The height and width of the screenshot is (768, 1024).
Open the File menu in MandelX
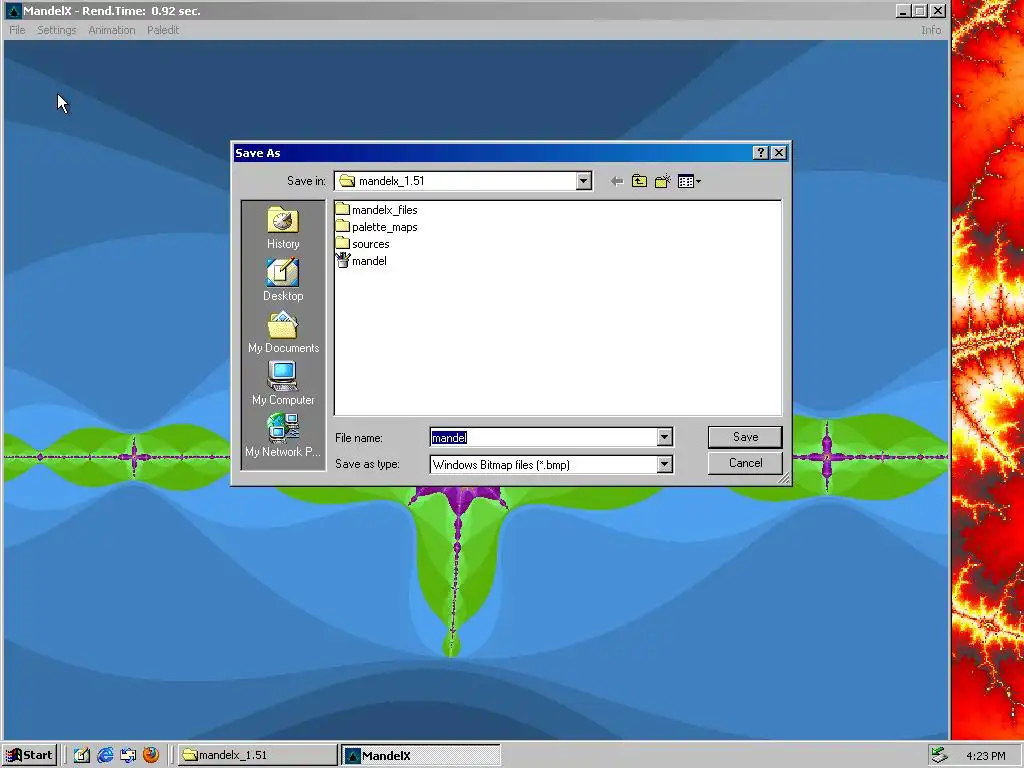point(18,30)
